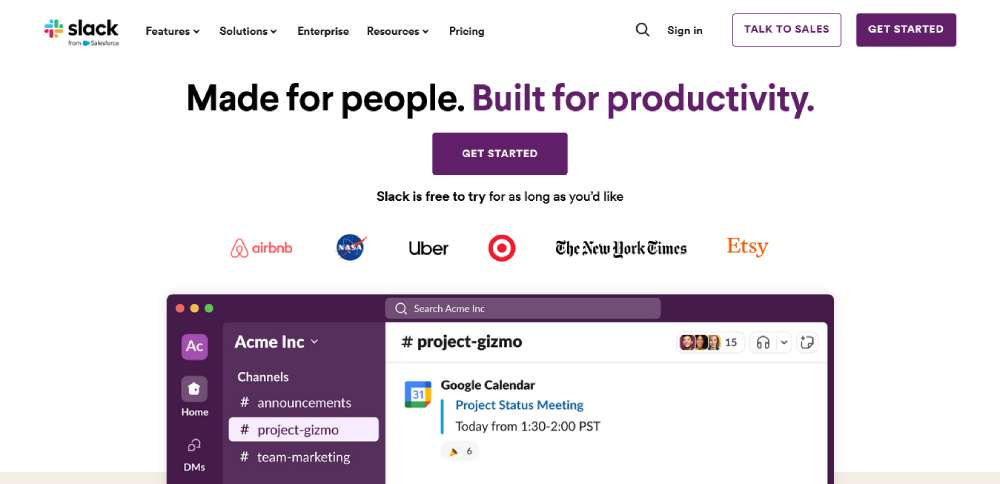The width and height of the screenshot is (1000, 484).
Task: Expand the Acme Inc workspace menu
Action: click(x=276, y=342)
